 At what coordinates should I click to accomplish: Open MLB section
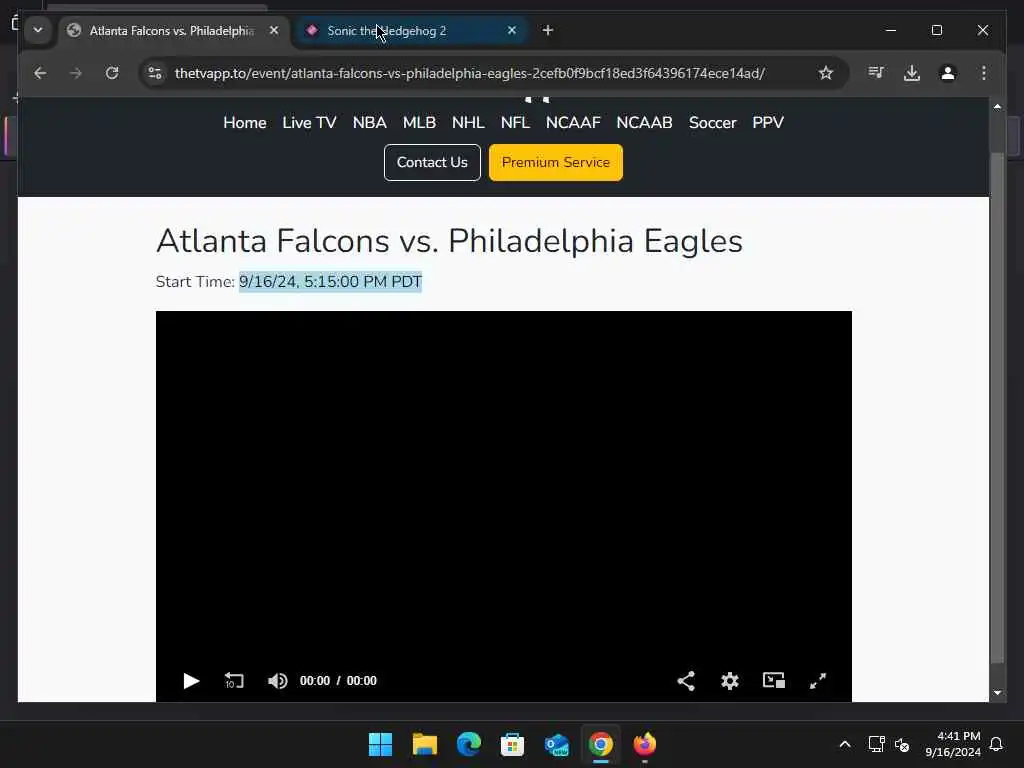[x=419, y=123]
